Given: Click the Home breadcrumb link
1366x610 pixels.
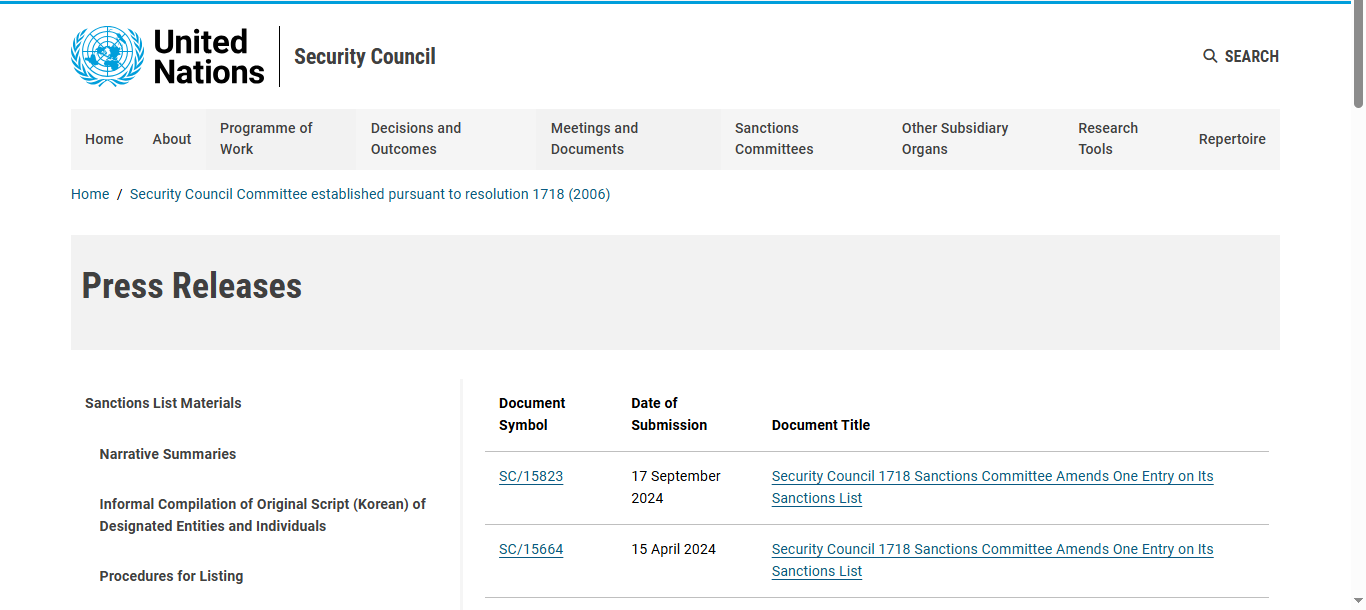Looking at the screenshot, I should pos(90,194).
